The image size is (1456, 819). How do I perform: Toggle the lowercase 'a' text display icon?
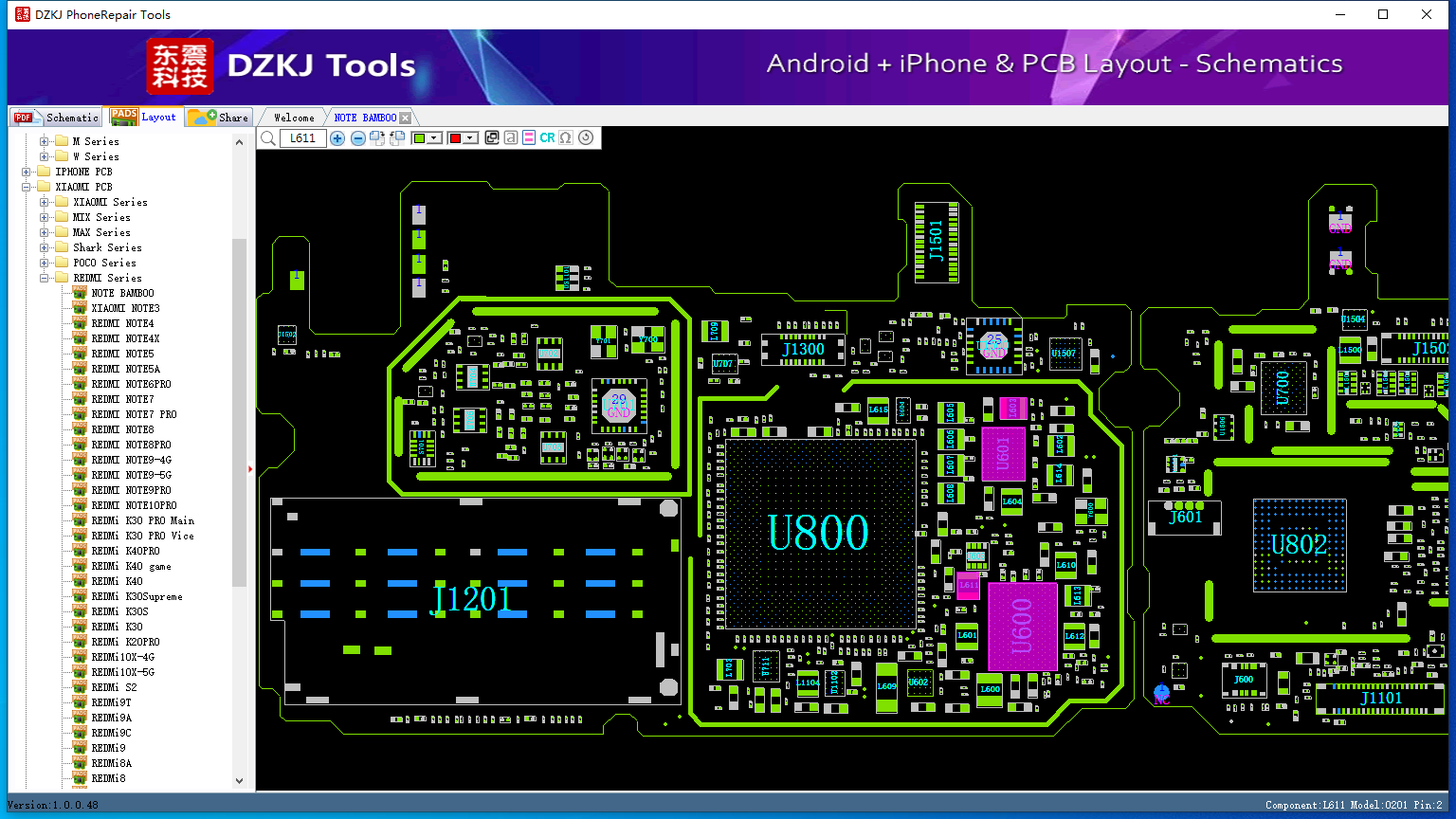(511, 138)
